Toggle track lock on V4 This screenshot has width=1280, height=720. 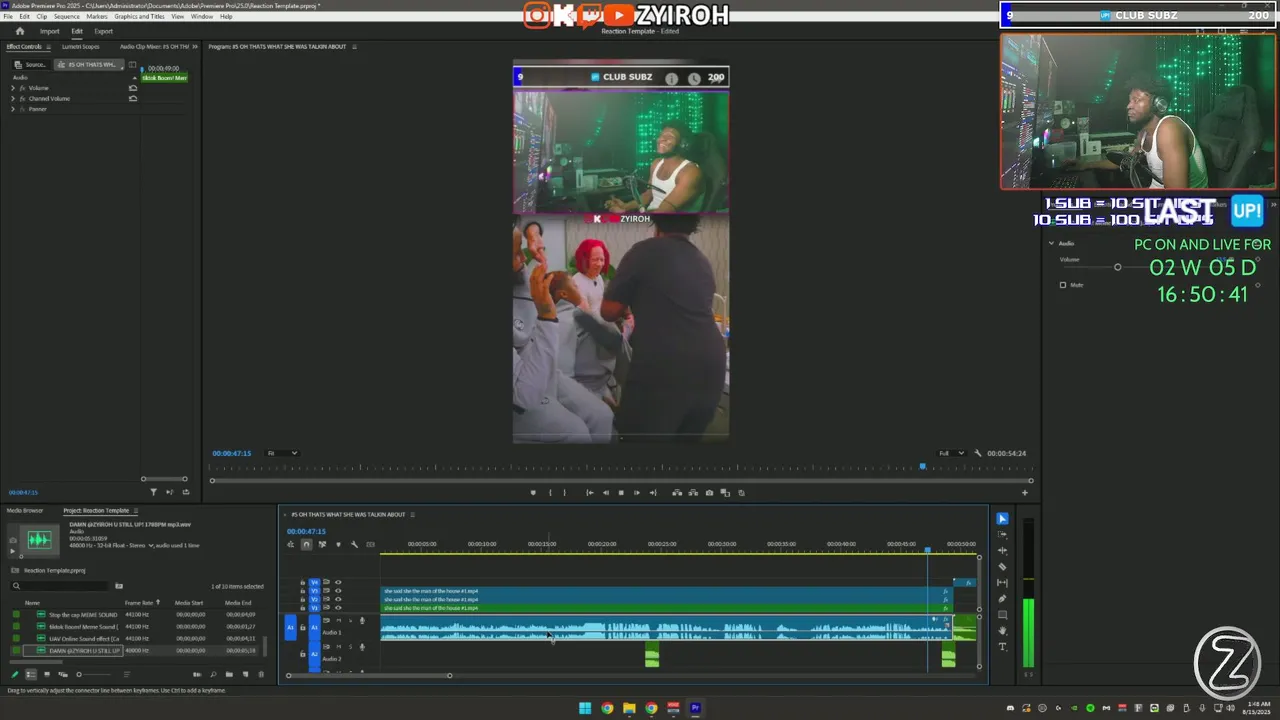(x=302, y=582)
